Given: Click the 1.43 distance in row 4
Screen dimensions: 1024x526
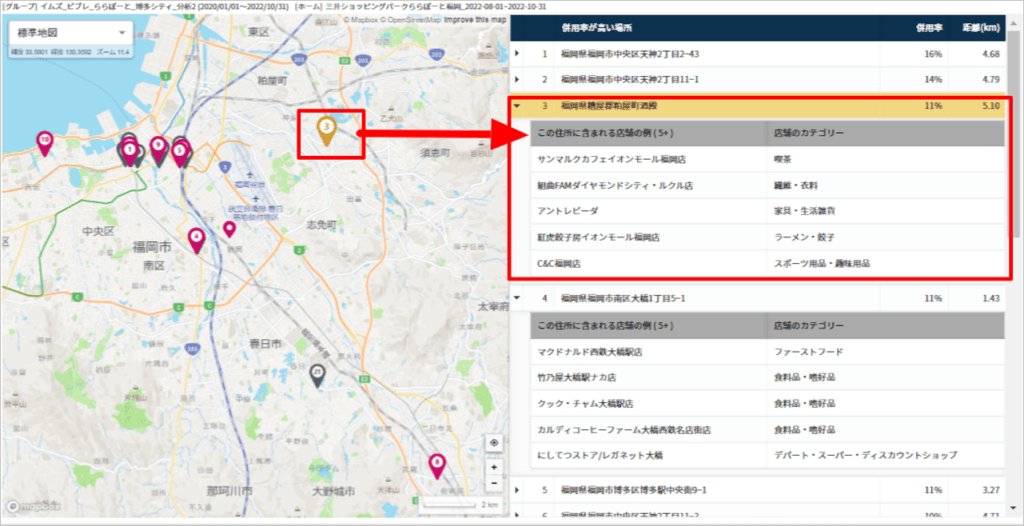Looking at the screenshot, I should pyautogui.click(x=991, y=299).
